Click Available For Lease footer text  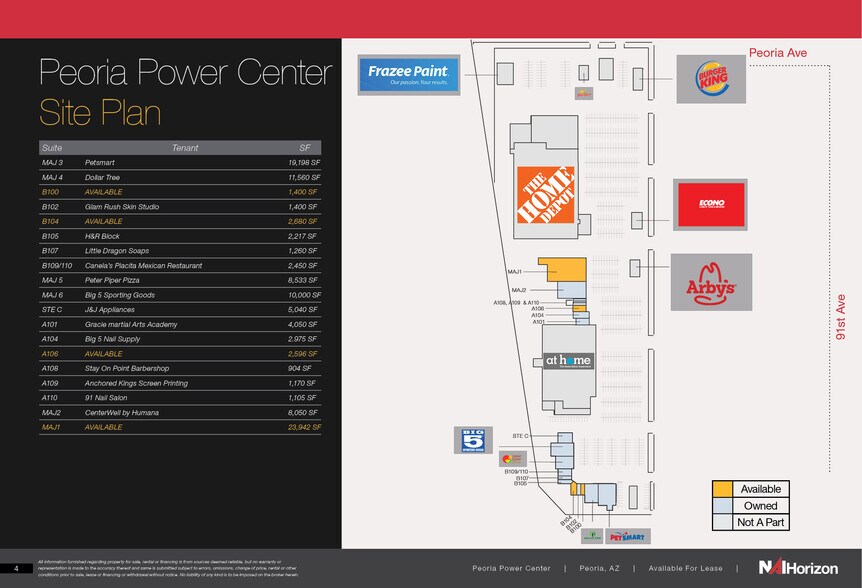click(686, 568)
